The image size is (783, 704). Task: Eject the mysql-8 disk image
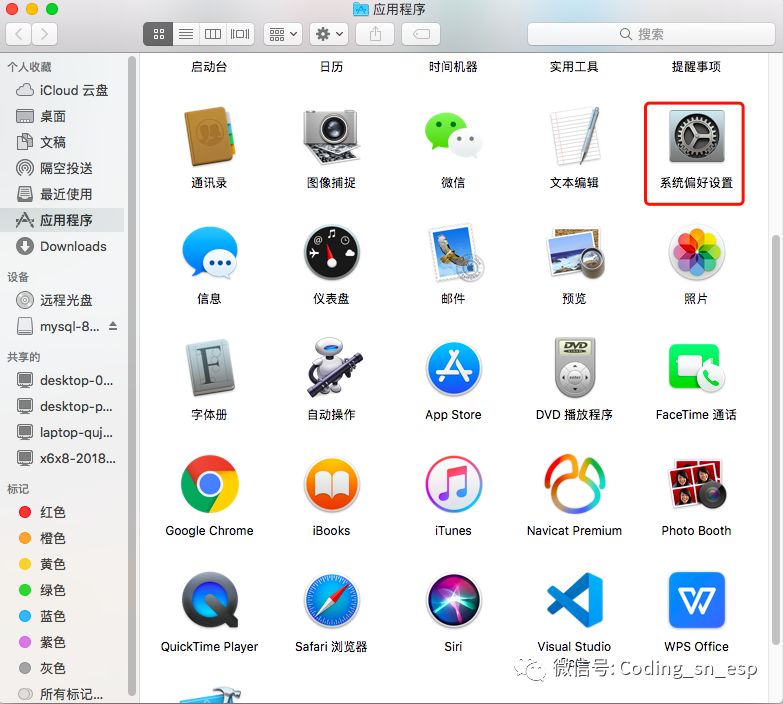click(x=113, y=326)
